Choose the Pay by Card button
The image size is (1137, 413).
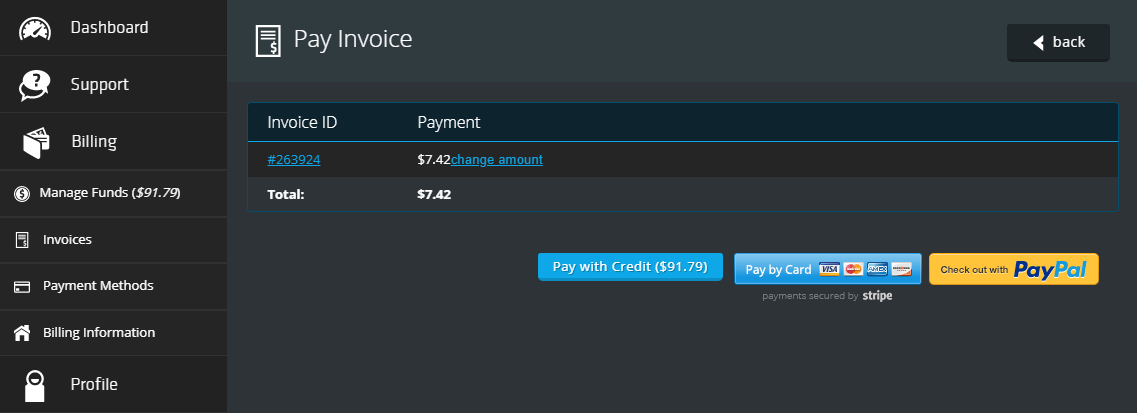[x=827, y=270]
